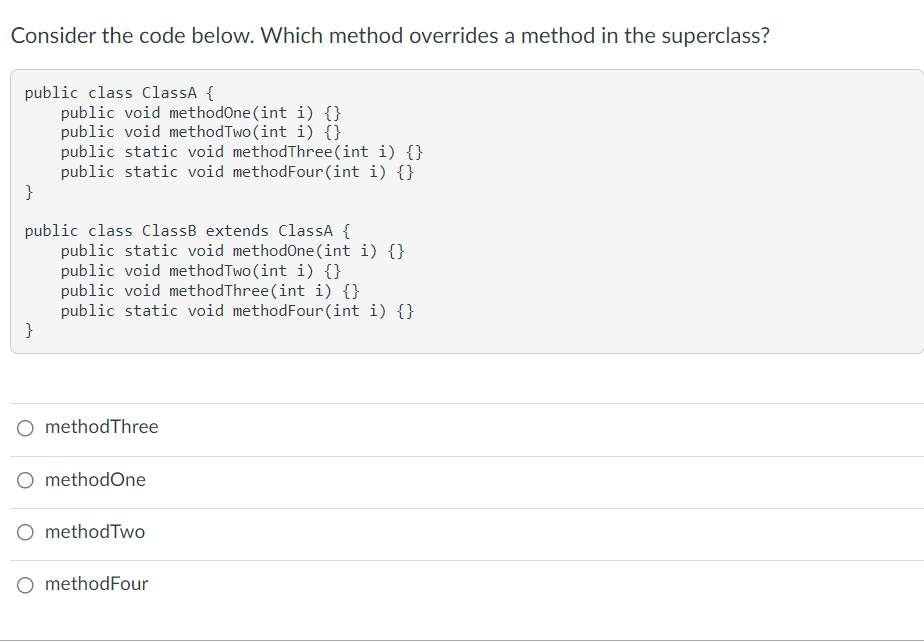
Task: Select the methodFour radio button
Action: point(25,584)
